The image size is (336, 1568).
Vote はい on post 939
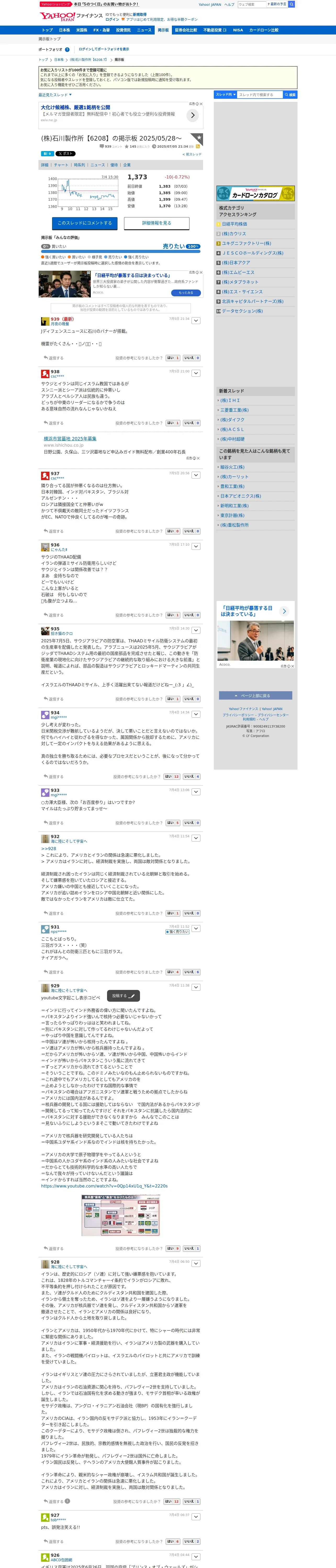coord(173,358)
